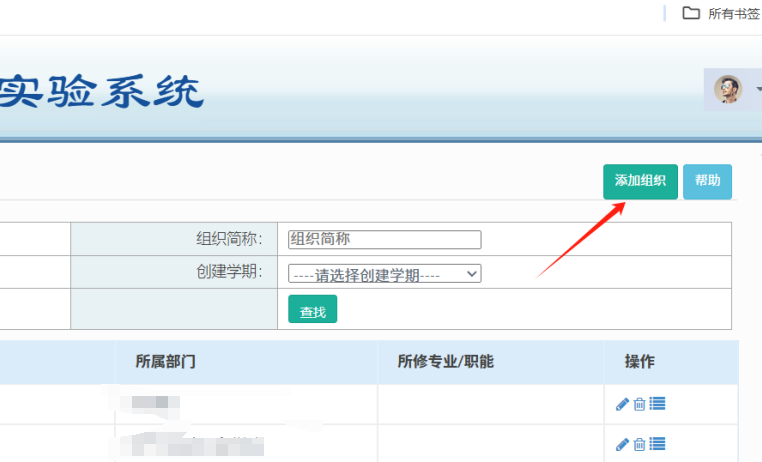This screenshot has width=762, height=462.
Task: Click the 查找 search button
Action: pos(312,309)
